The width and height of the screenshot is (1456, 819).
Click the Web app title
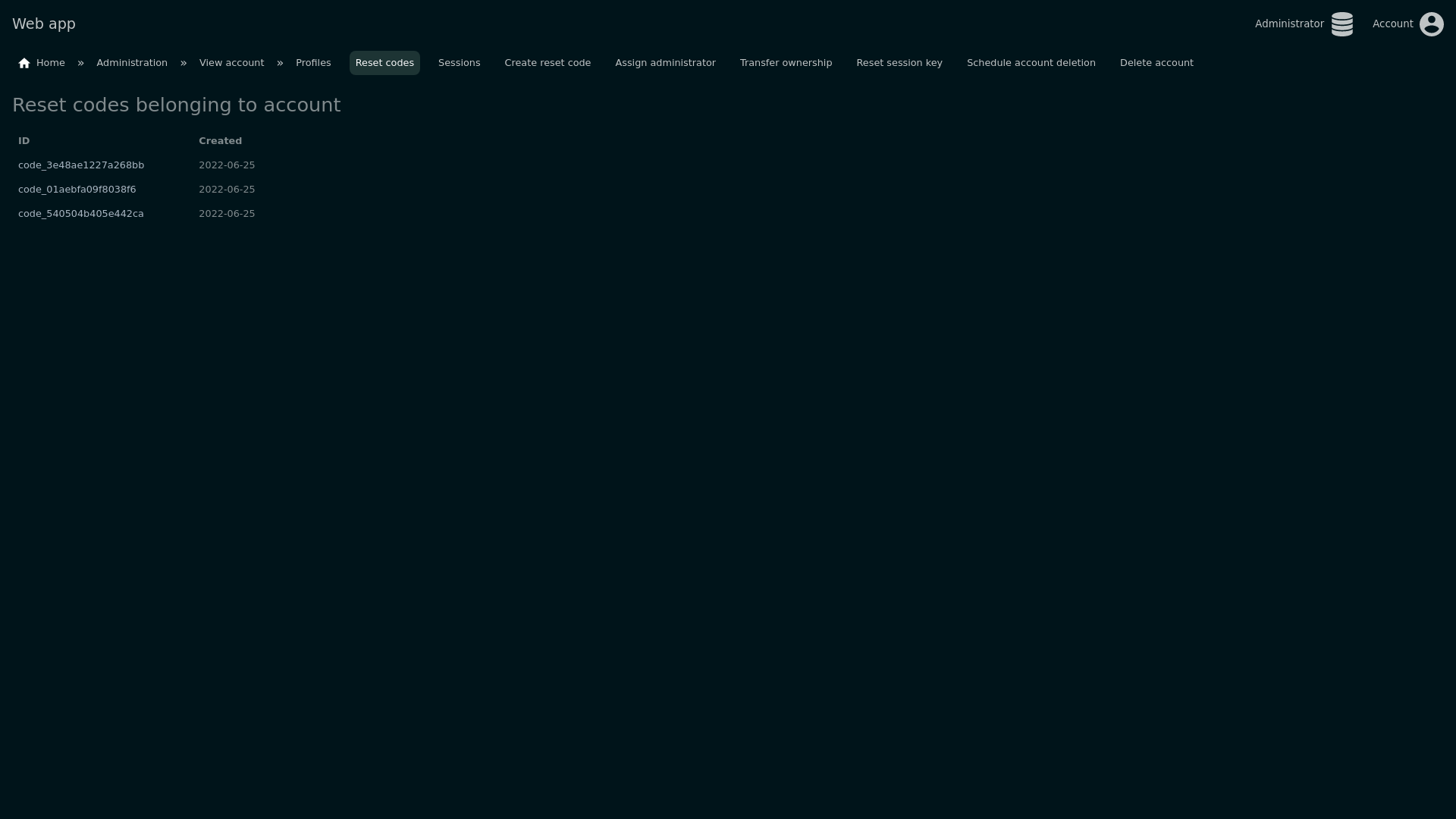[x=44, y=24]
